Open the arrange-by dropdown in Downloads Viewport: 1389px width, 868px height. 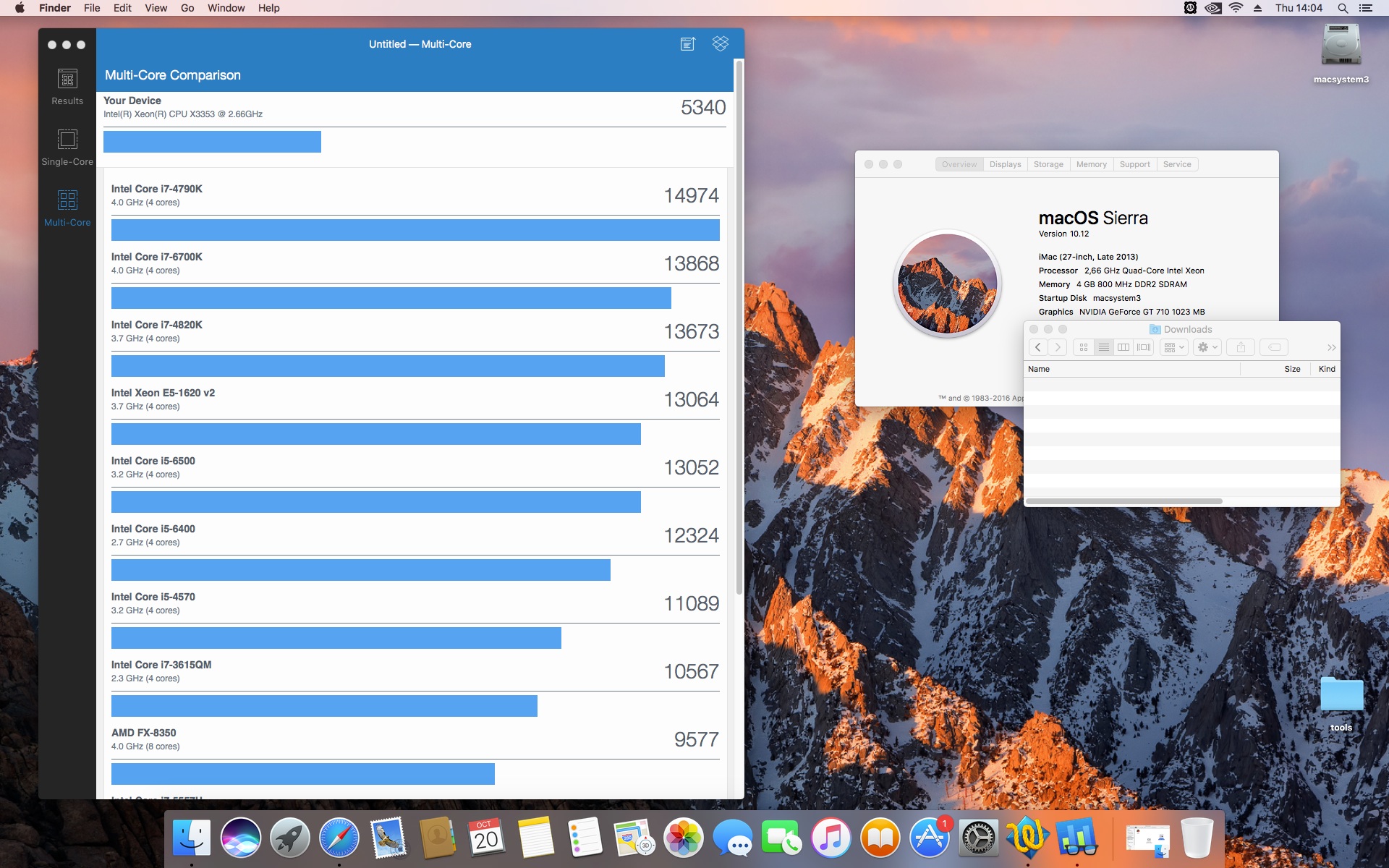[x=1174, y=347]
